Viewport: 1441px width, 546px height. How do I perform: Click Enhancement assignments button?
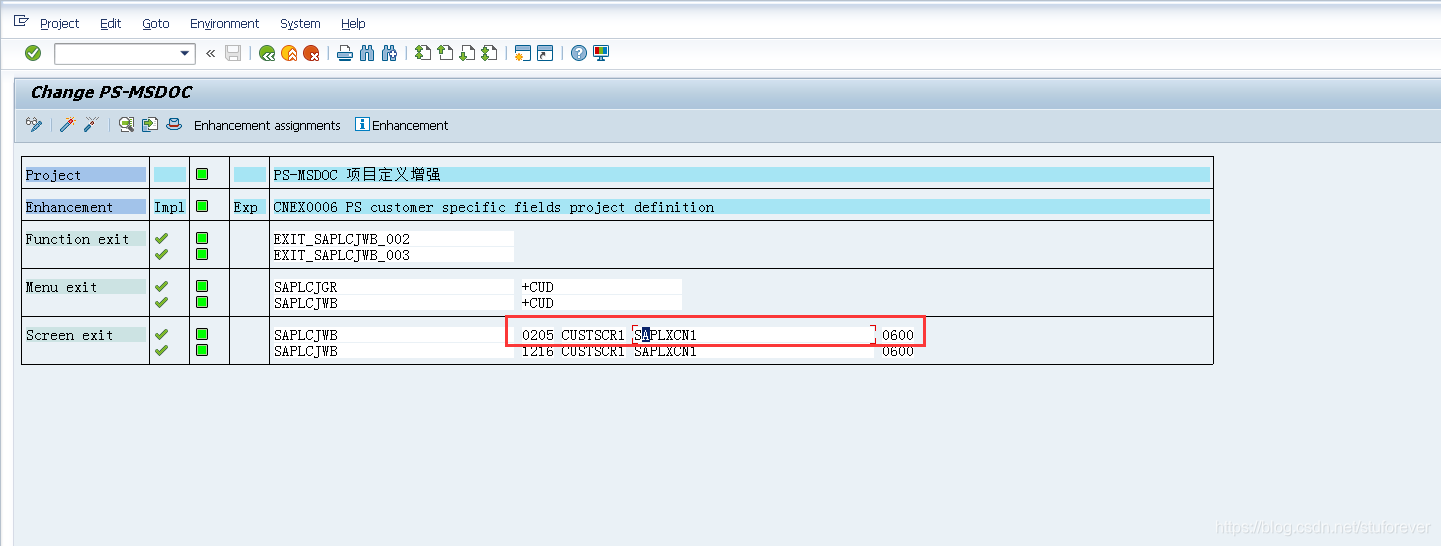tap(267, 125)
